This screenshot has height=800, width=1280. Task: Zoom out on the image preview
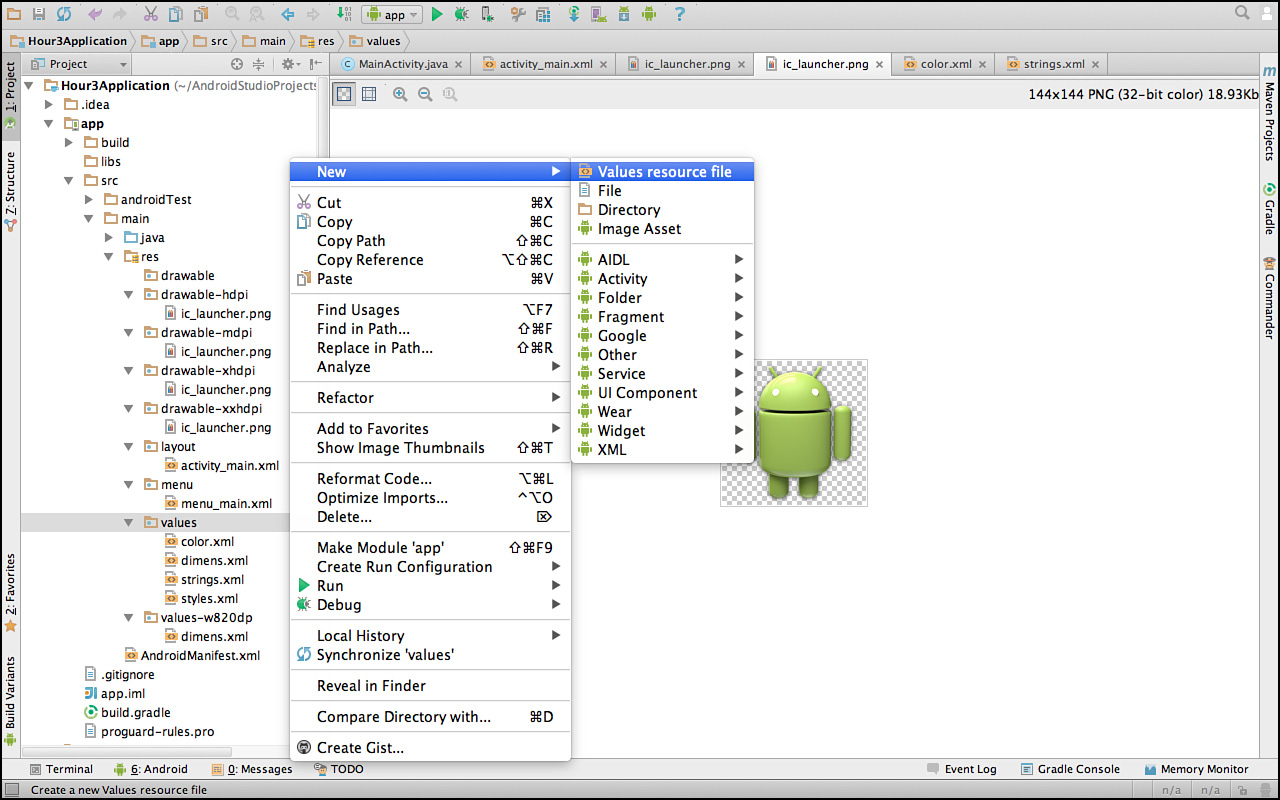425,94
